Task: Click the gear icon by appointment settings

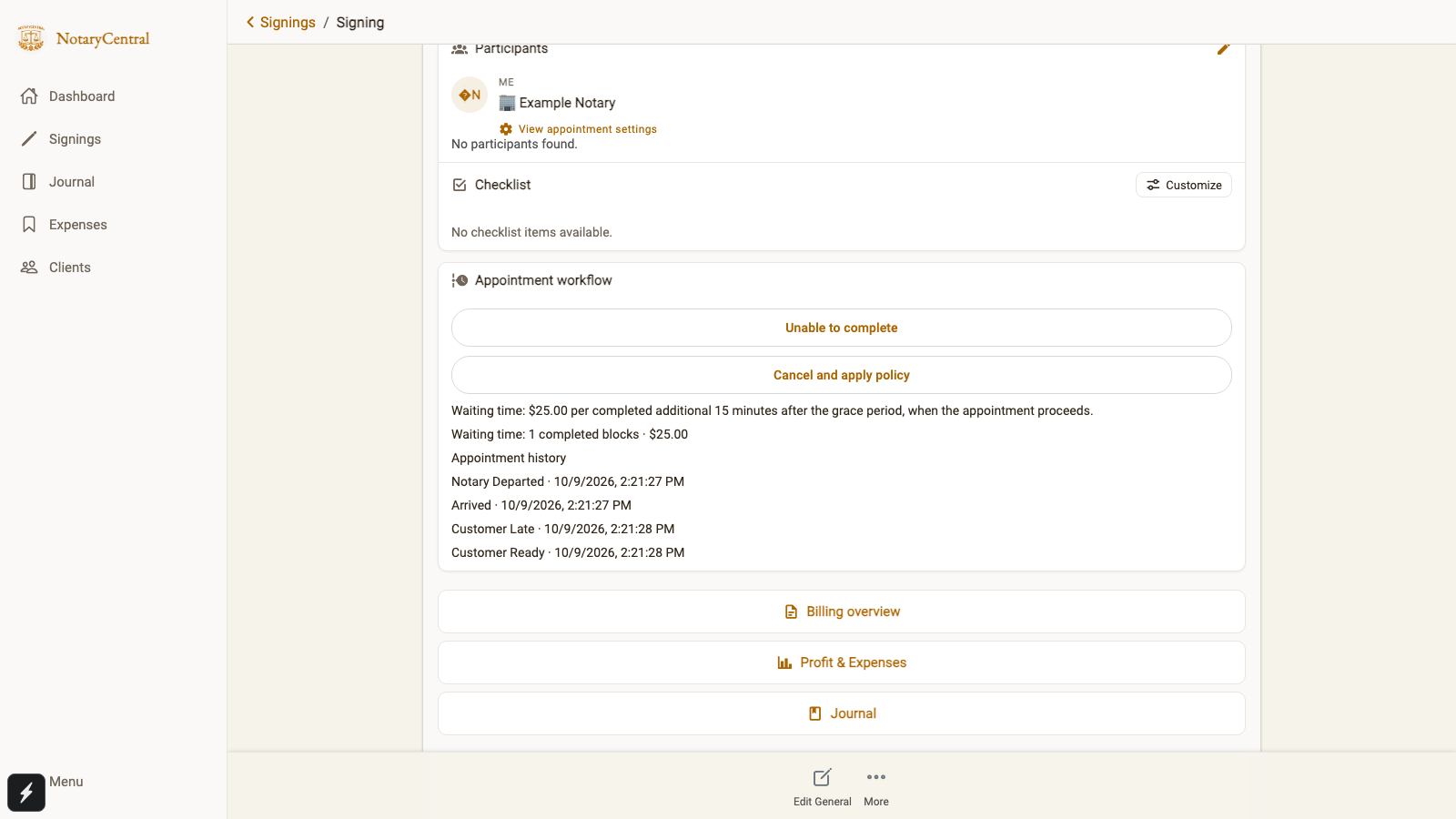Action: 506,129
